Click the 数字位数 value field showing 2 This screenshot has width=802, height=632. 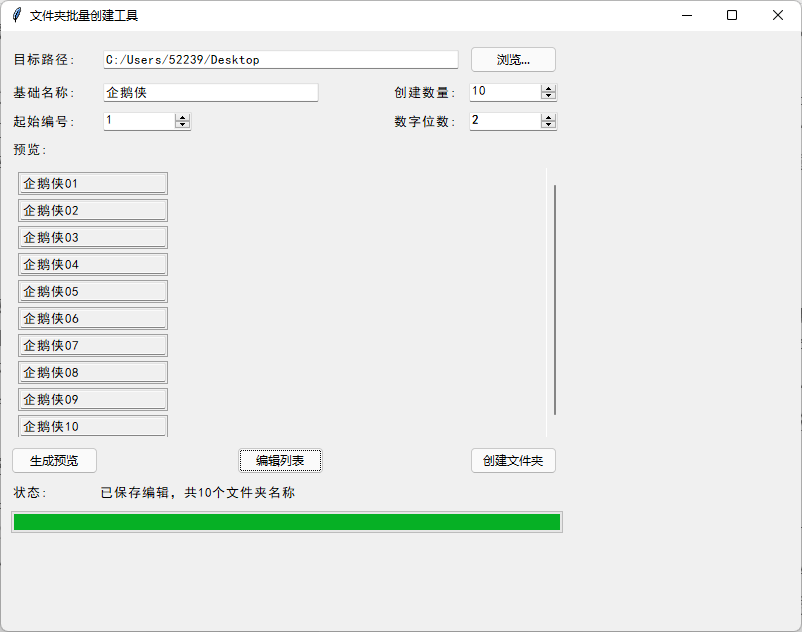point(505,121)
